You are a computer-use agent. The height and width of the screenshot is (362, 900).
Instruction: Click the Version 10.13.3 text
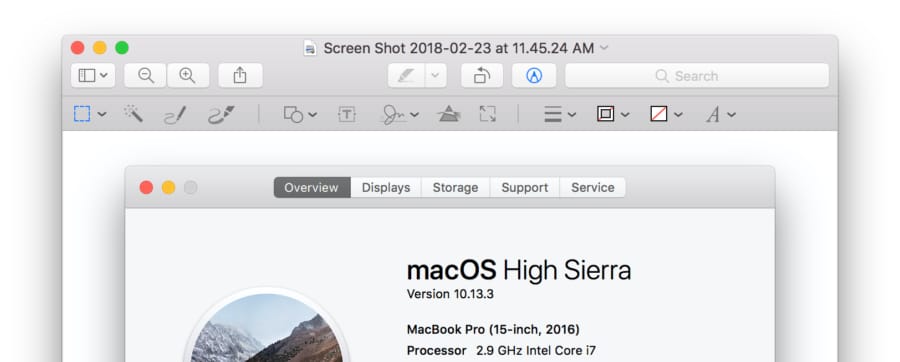[x=450, y=294]
